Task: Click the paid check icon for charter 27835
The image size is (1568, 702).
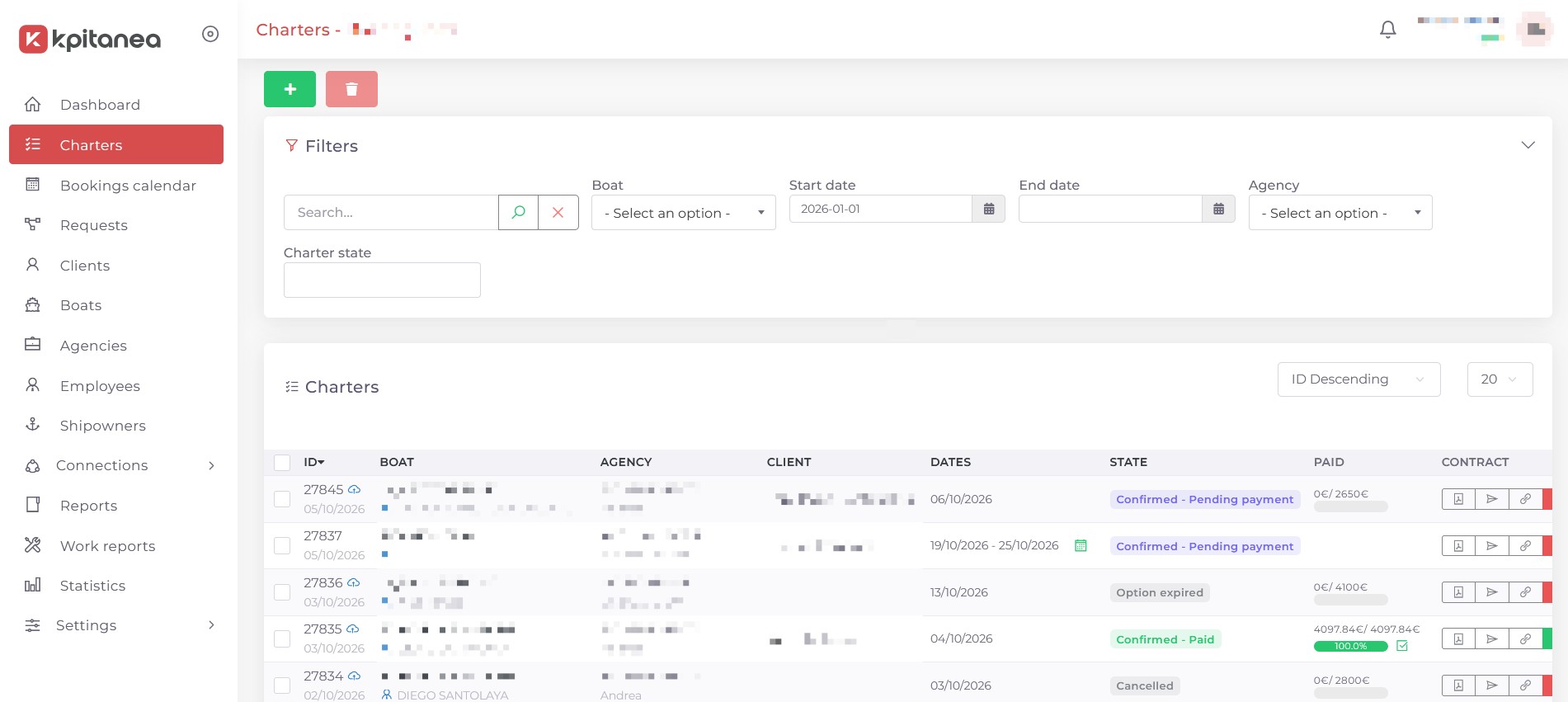Action: pyautogui.click(x=1402, y=646)
